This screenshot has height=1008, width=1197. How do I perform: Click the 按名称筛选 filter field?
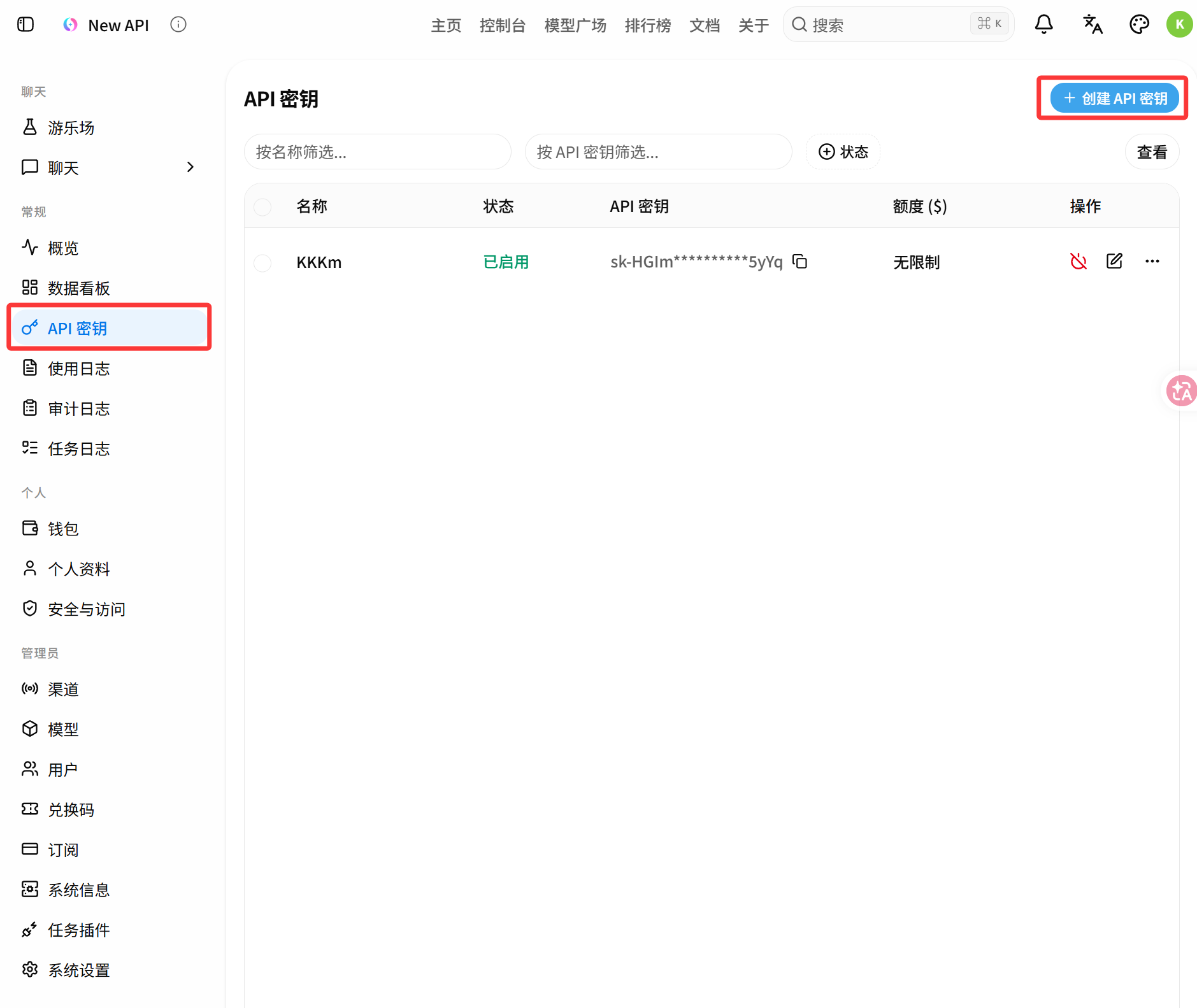click(x=377, y=152)
